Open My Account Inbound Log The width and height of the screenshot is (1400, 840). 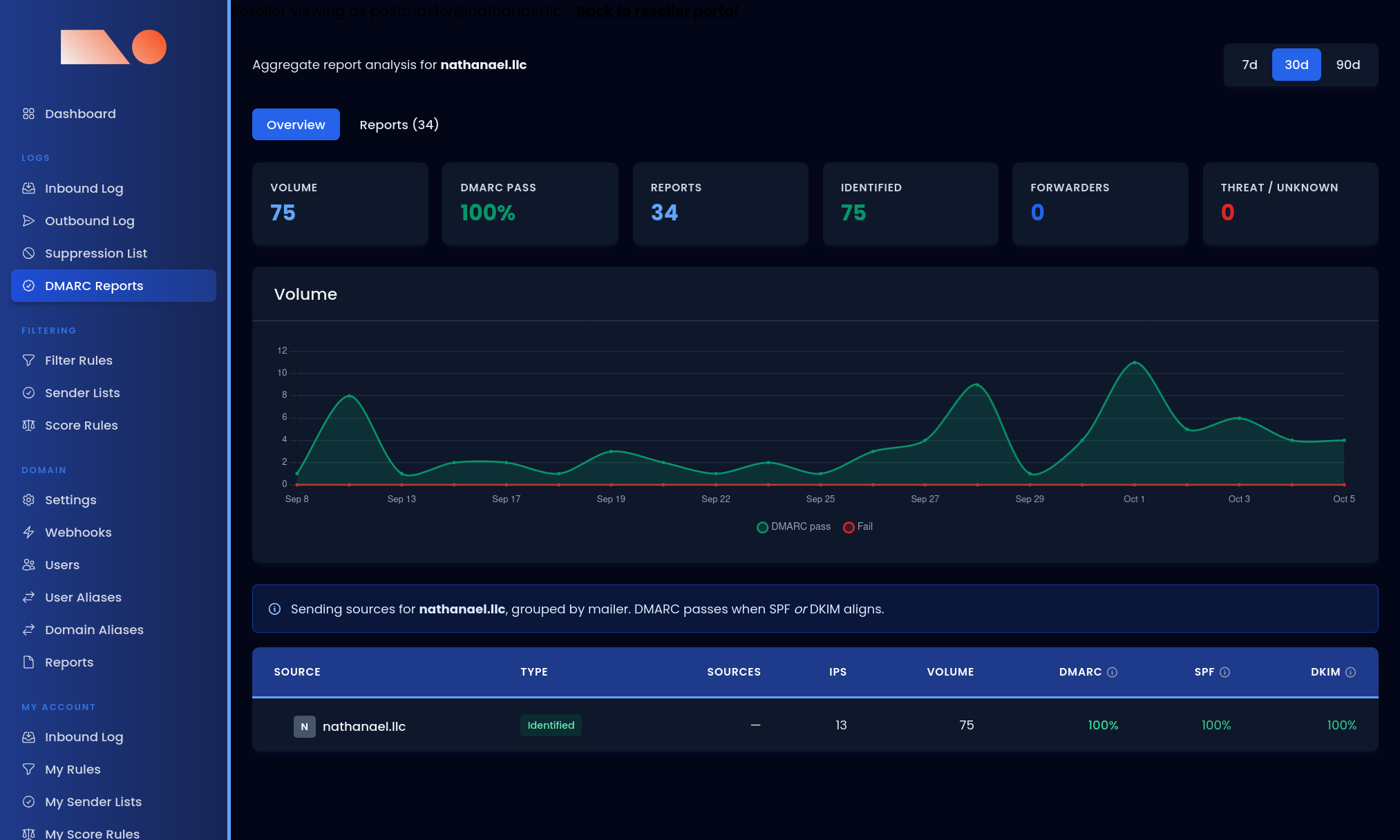point(113,736)
